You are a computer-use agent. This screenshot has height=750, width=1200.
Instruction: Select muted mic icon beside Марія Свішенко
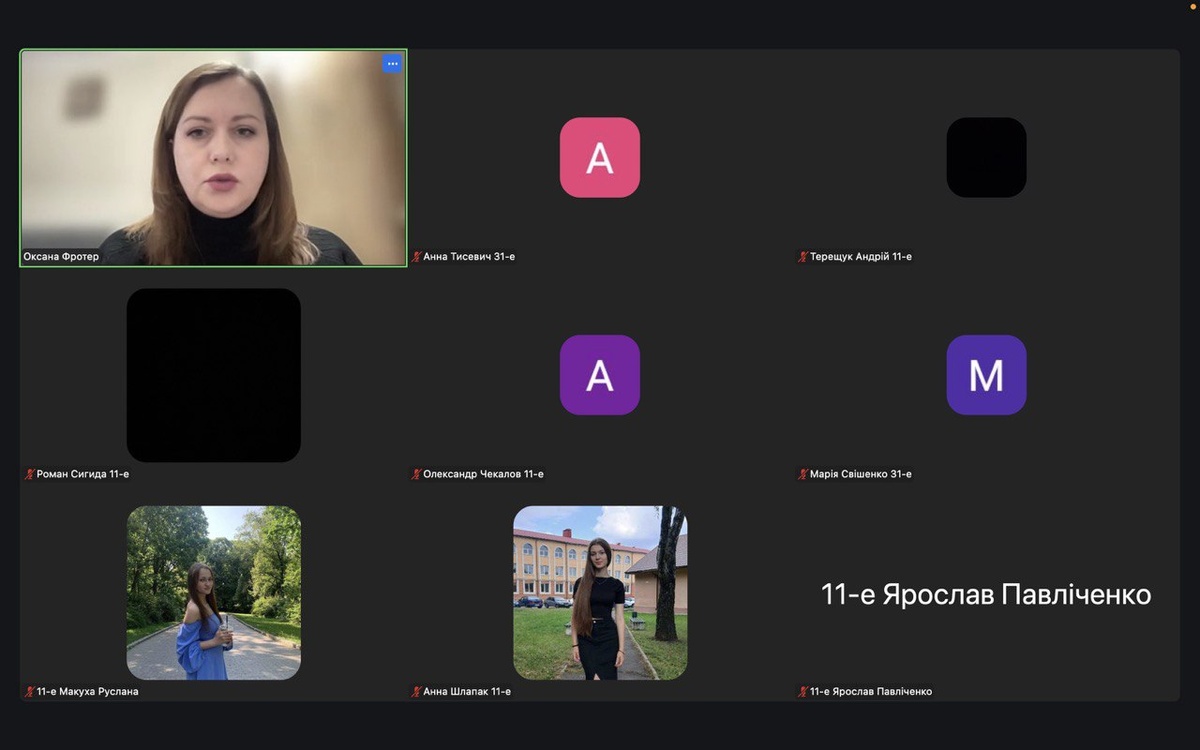(803, 474)
